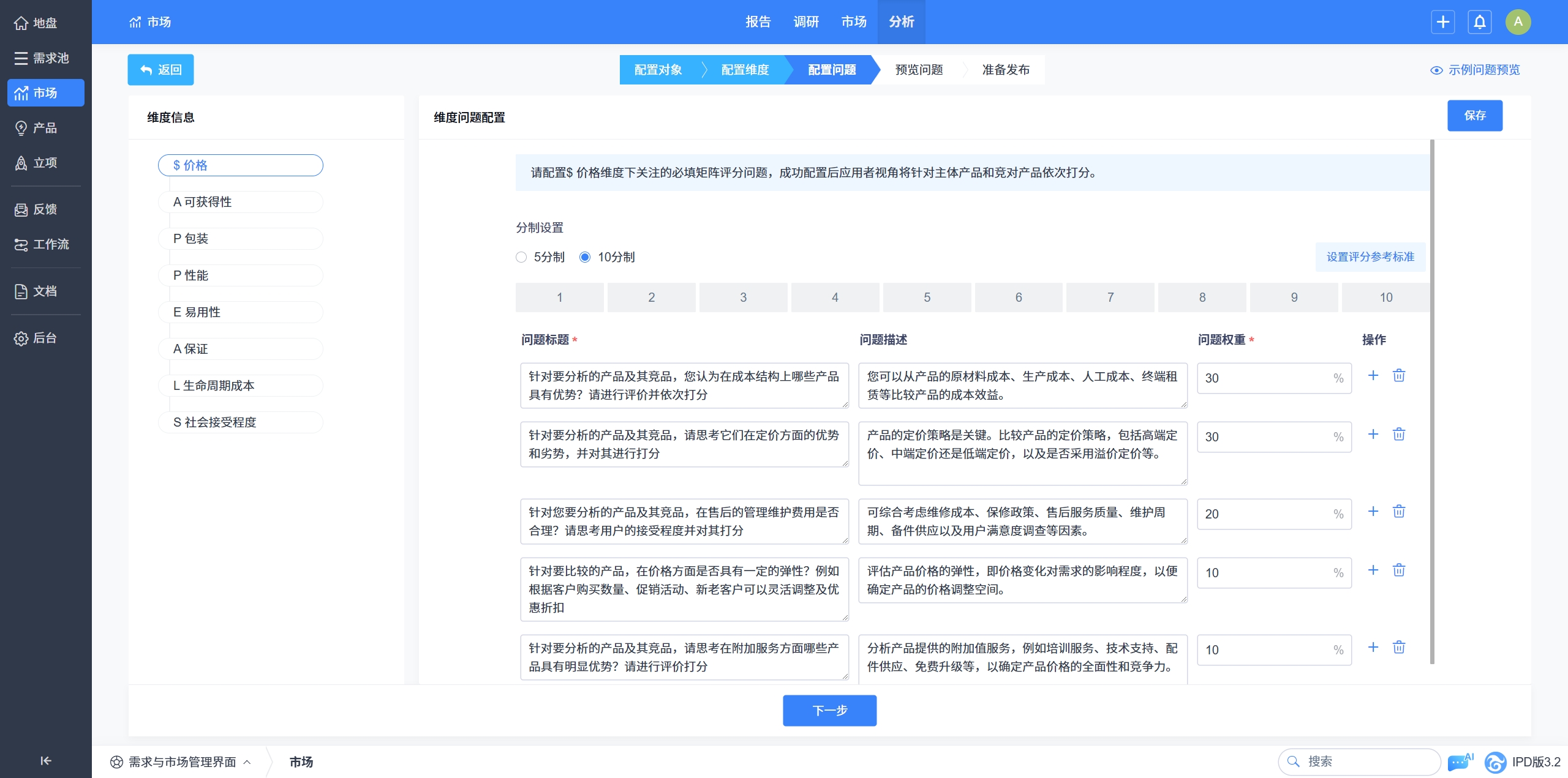Select the 10分制 radio option

click(585, 257)
